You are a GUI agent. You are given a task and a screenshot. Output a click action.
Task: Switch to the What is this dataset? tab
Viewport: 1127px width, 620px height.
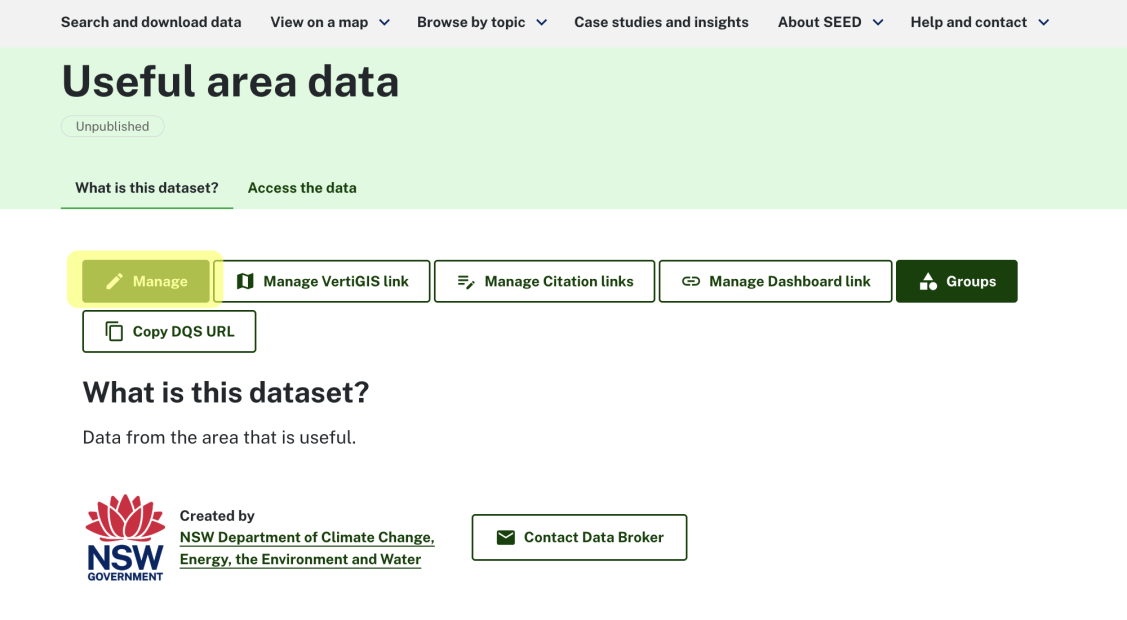[147, 188]
